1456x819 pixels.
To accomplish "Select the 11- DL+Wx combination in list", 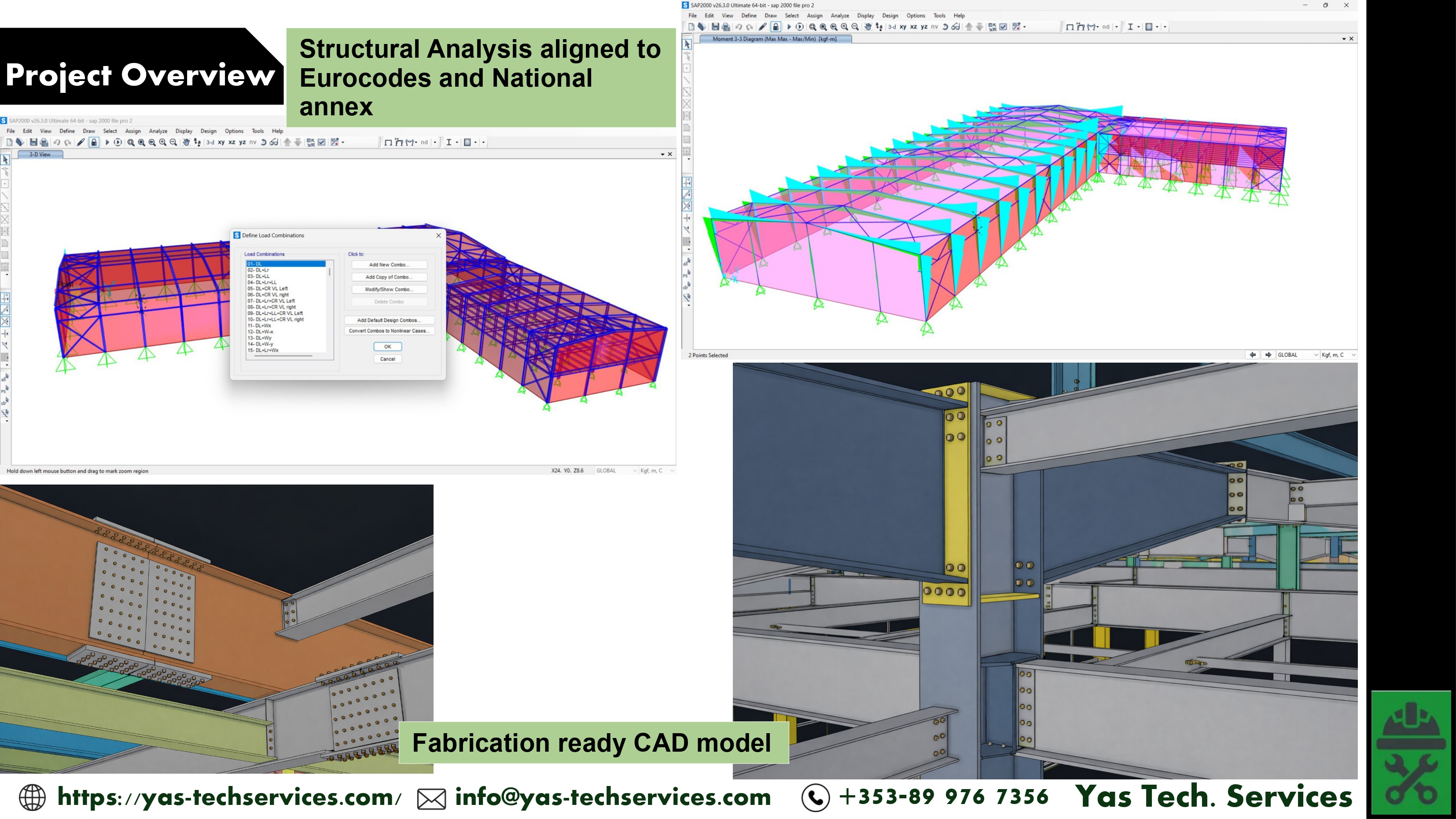I will click(x=259, y=326).
